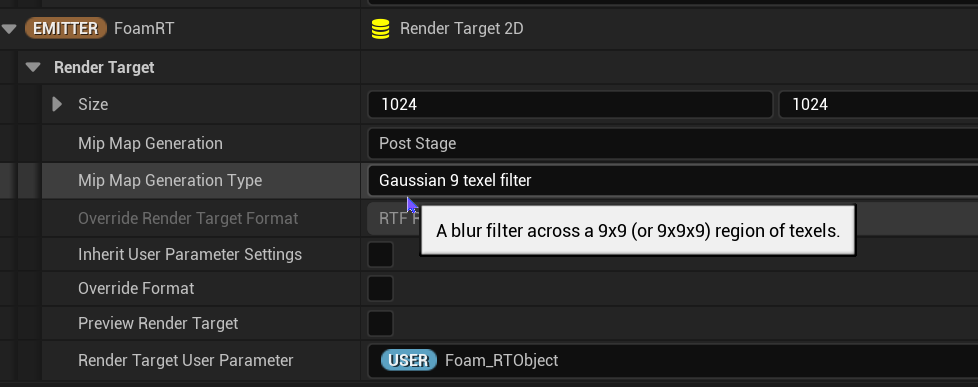978x387 pixels.
Task: Click the Render Target 2D type label
Action: 462,29
